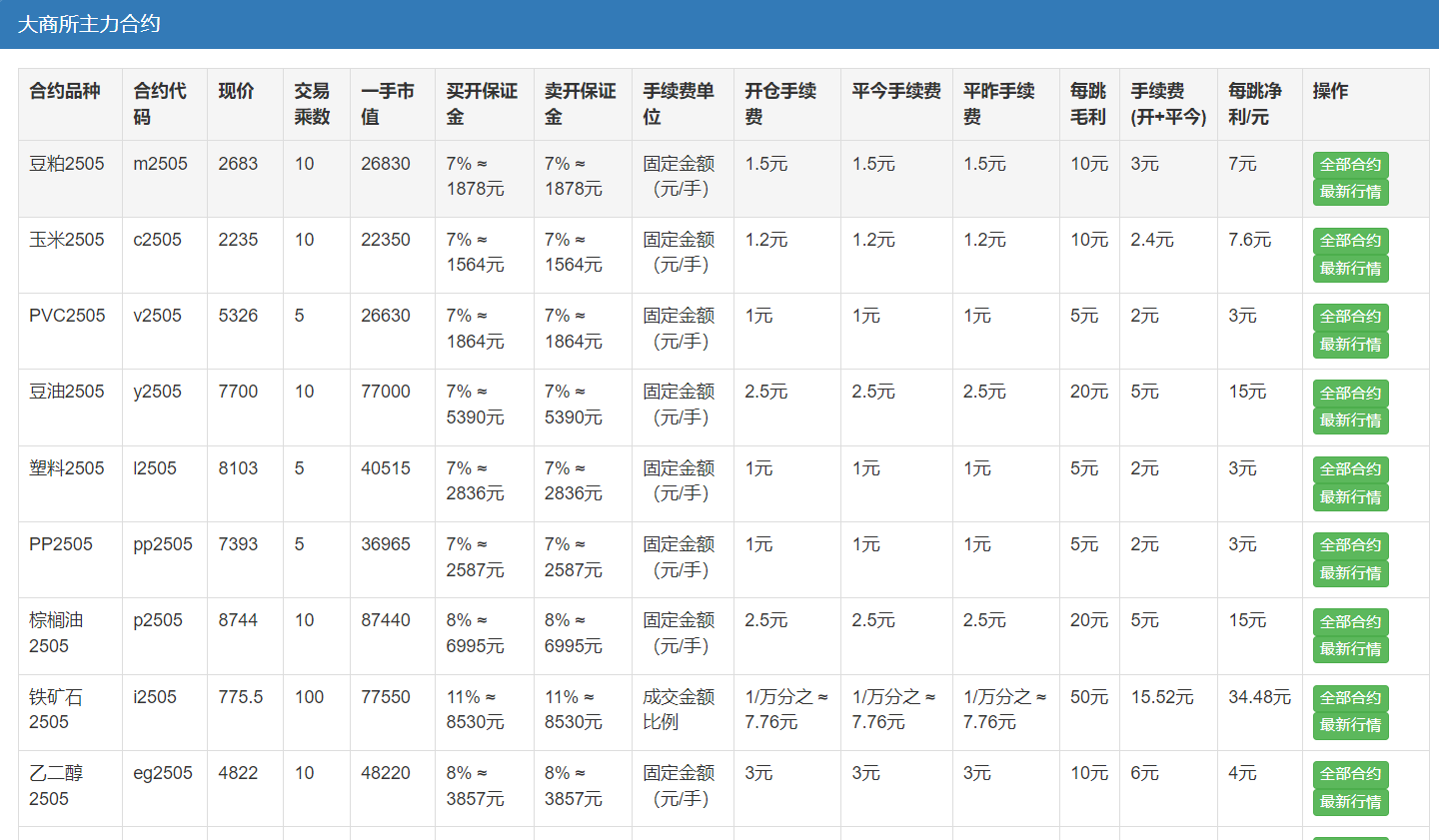Click contract code m2505
The image size is (1439, 840).
click(x=160, y=164)
